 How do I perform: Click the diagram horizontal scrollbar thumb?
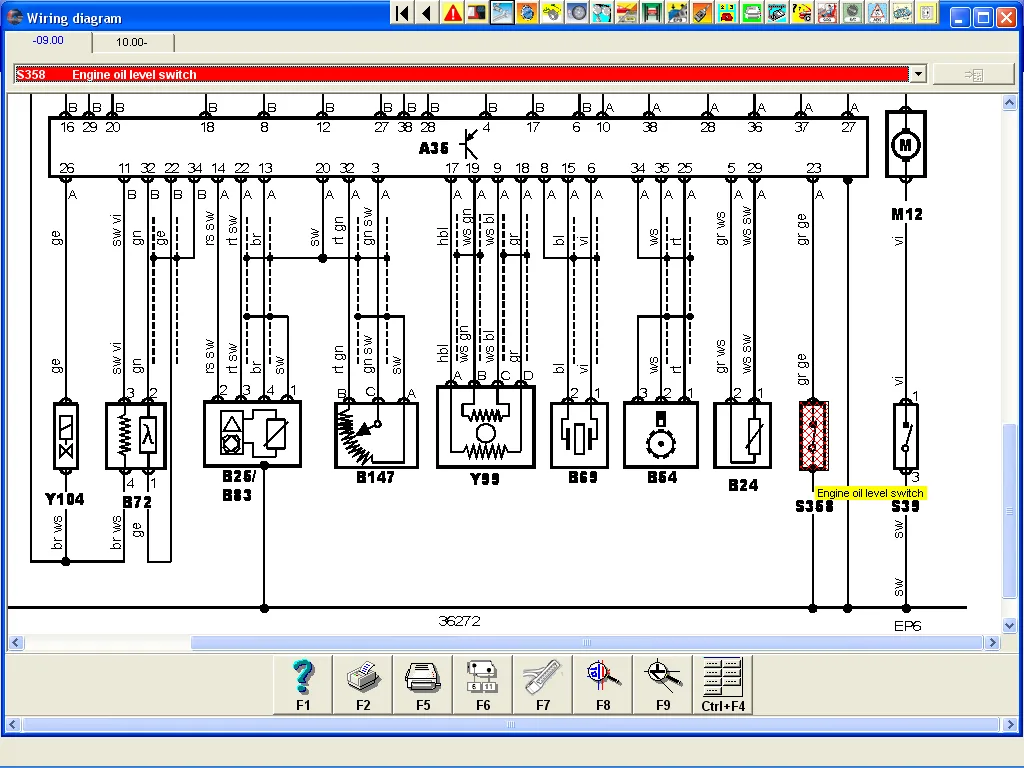pyautogui.click(x=586, y=643)
